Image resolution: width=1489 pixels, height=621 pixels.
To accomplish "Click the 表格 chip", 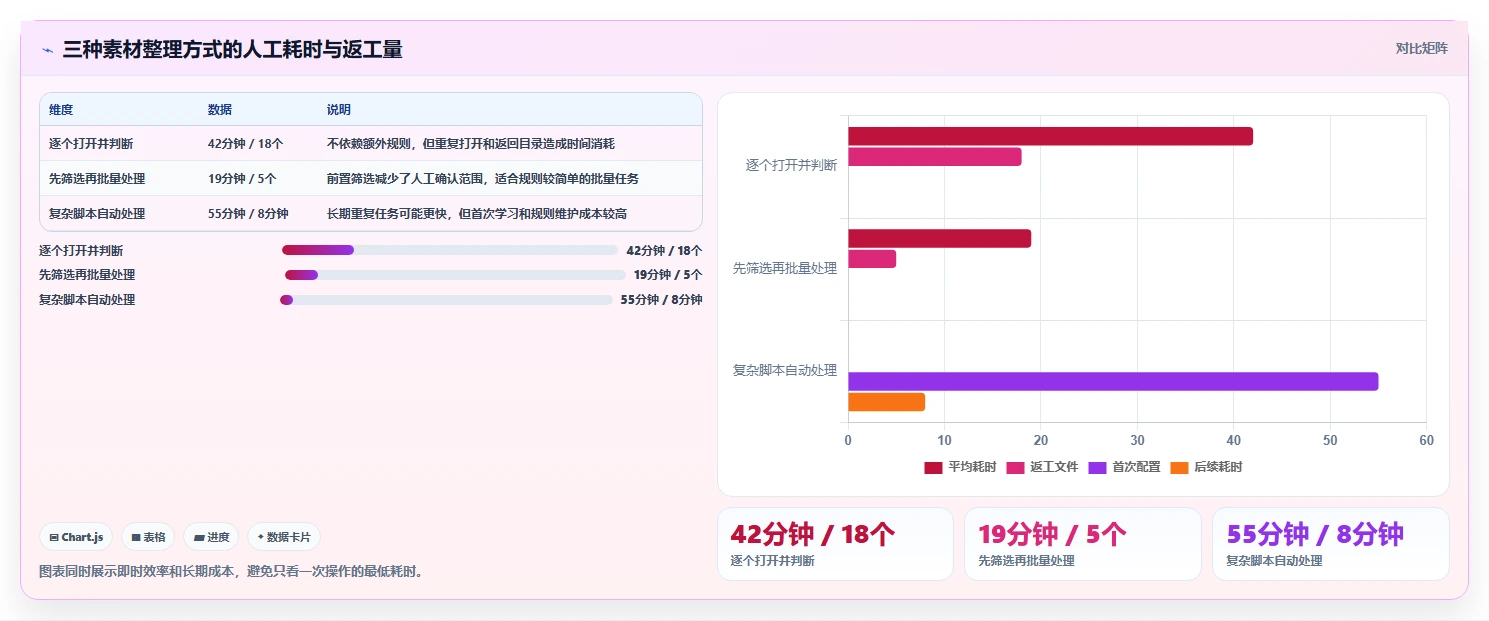I will tap(148, 537).
